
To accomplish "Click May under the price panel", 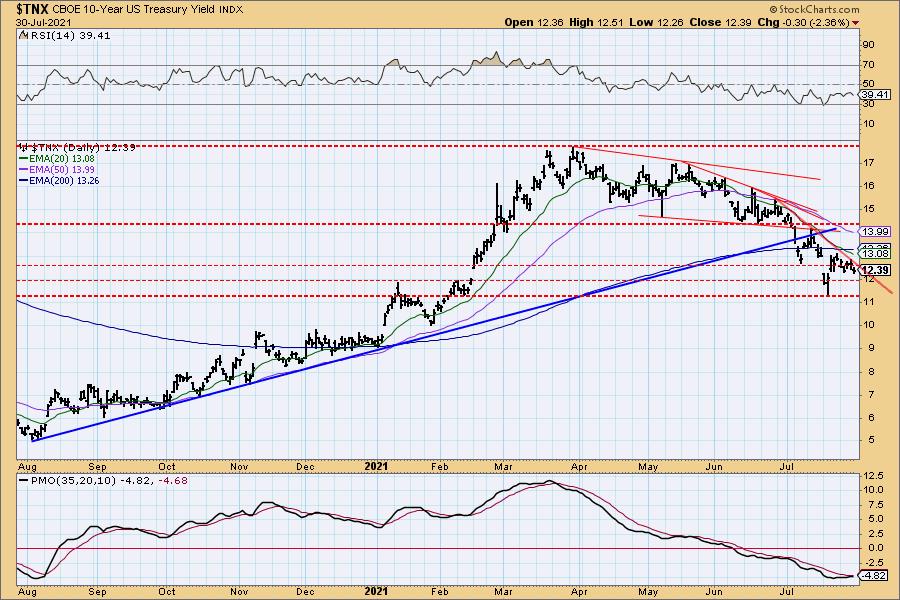I will pos(648,467).
